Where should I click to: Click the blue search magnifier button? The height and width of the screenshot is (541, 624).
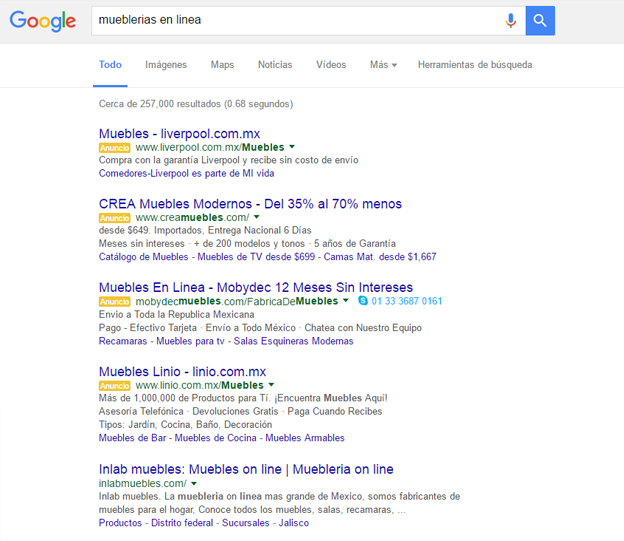pyautogui.click(x=540, y=20)
